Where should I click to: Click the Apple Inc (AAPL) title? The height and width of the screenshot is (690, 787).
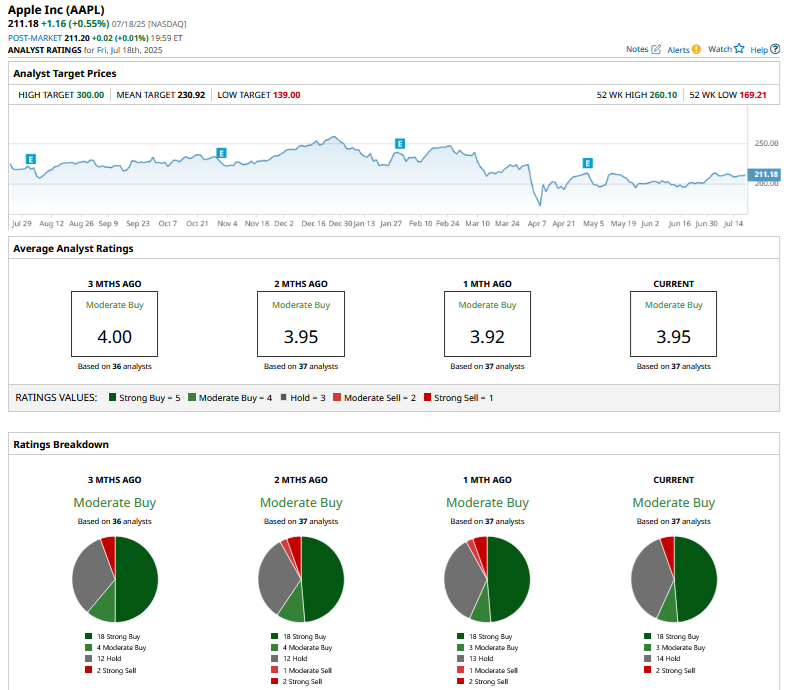coord(56,10)
